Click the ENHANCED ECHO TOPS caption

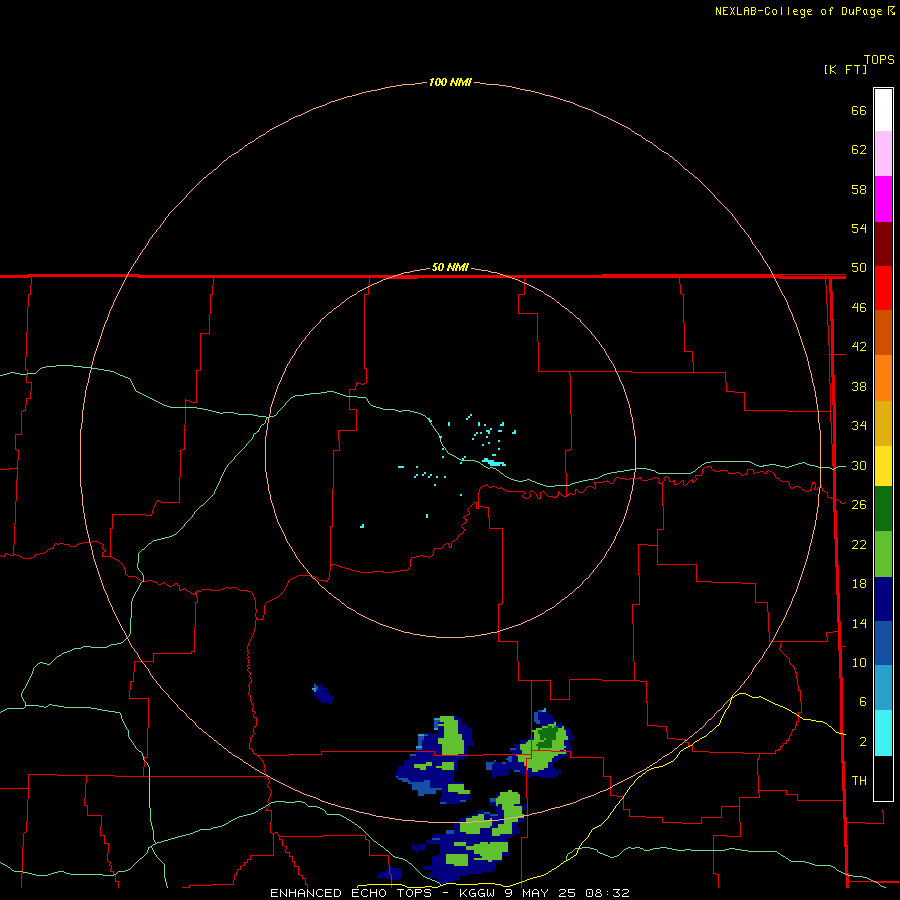(350, 893)
